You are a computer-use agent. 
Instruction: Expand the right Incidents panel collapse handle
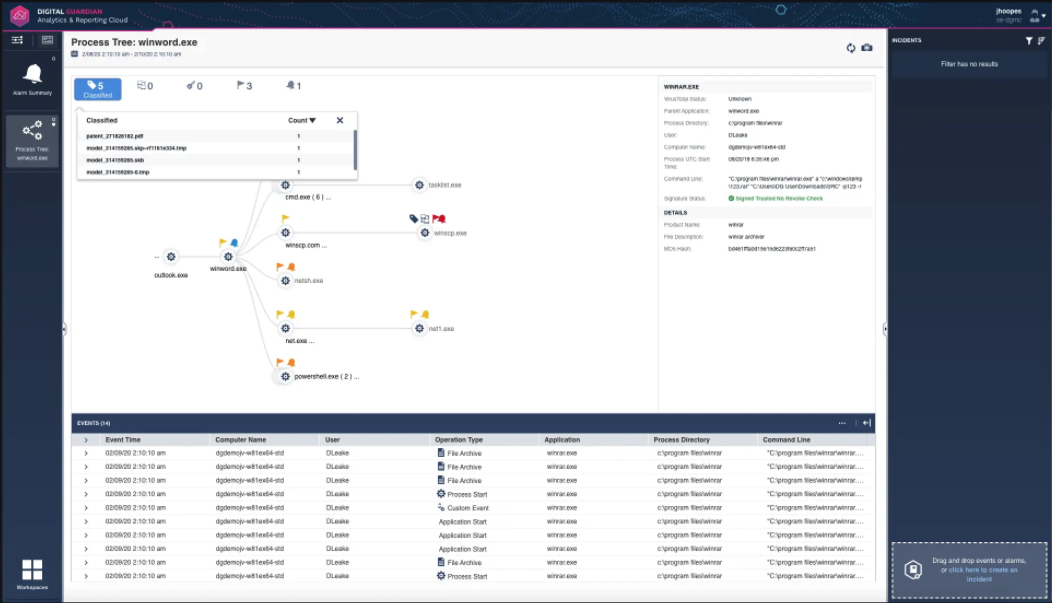click(885, 329)
